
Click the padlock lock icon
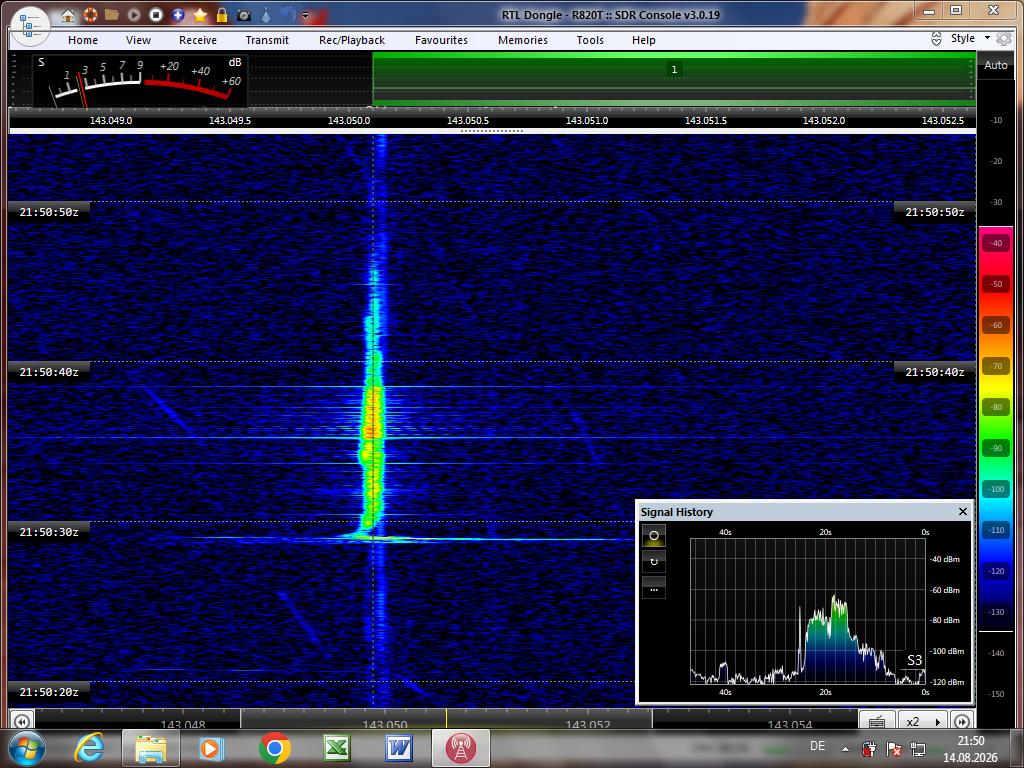222,15
